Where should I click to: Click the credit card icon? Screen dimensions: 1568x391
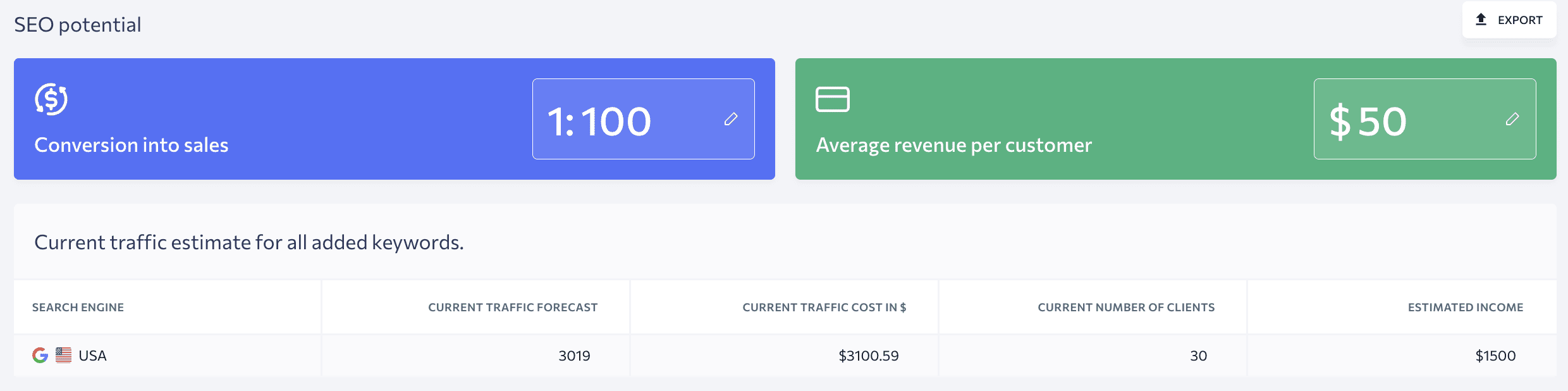click(833, 99)
